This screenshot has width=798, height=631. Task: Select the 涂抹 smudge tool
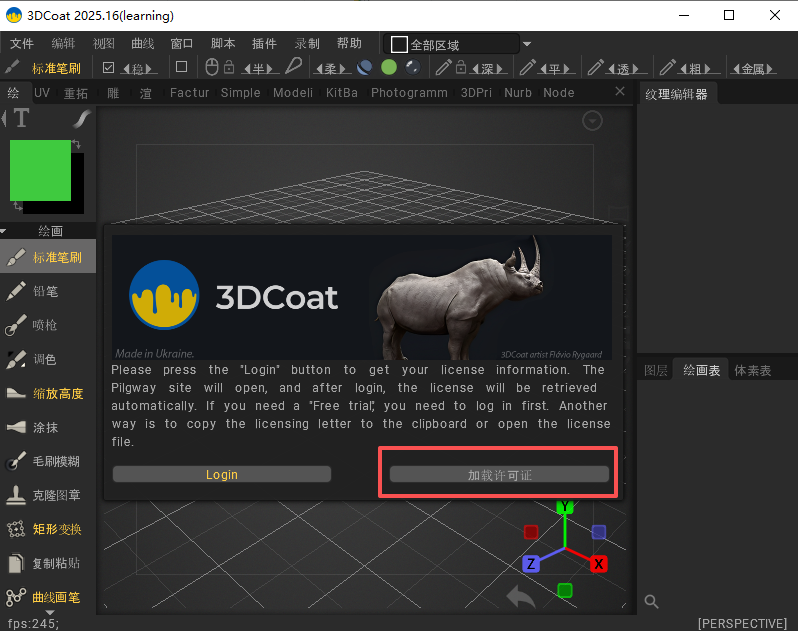pos(47,427)
